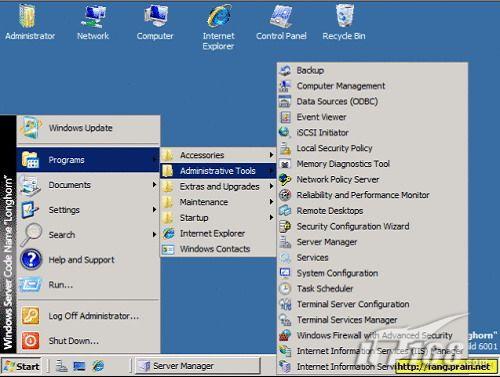The image size is (500, 377).
Task: Expand the Maintenance submenu arrow
Action: [271, 202]
